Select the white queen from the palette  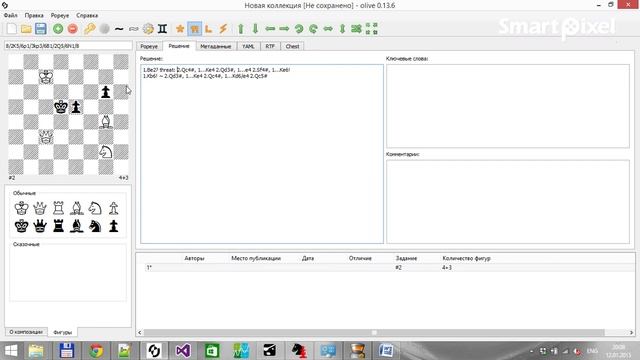click(40, 208)
